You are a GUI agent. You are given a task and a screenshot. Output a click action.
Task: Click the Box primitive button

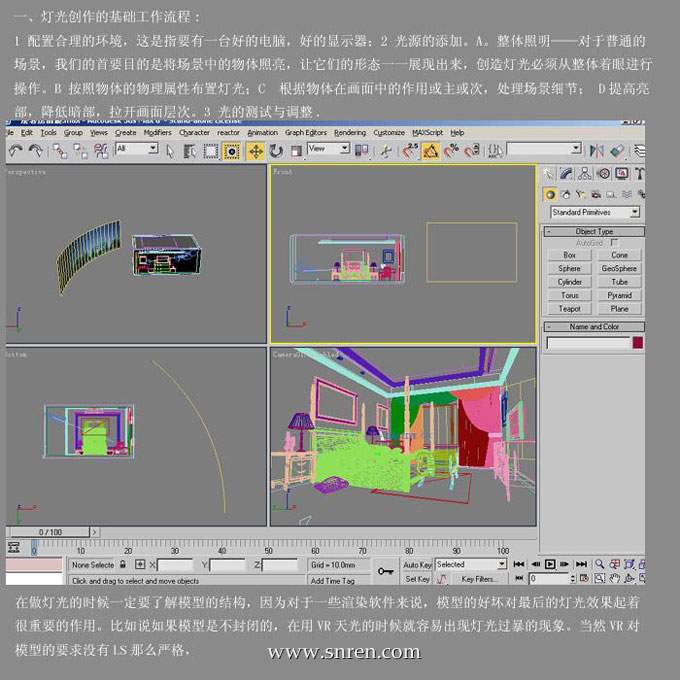[x=569, y=255]
